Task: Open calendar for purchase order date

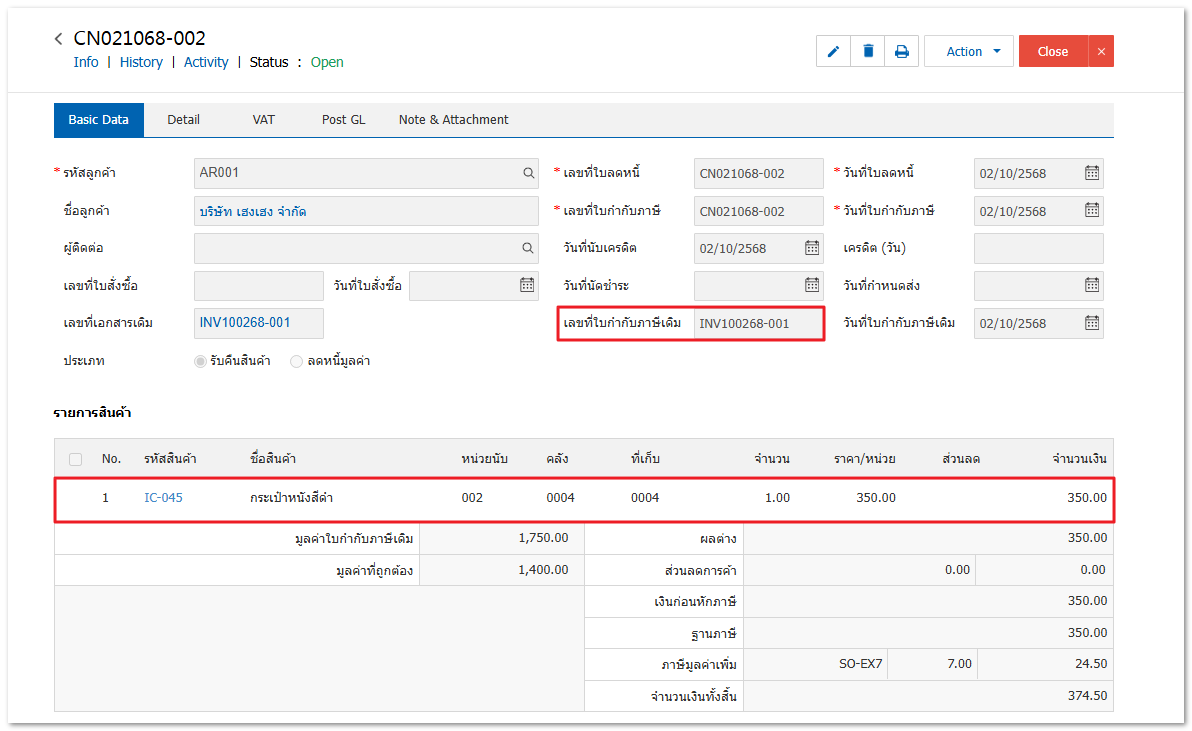Action: 527,285
